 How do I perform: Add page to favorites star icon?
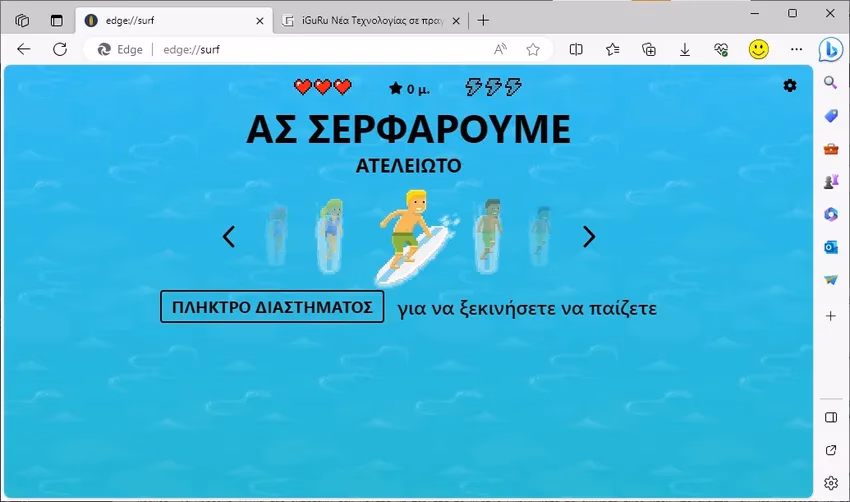click(533, 49)
